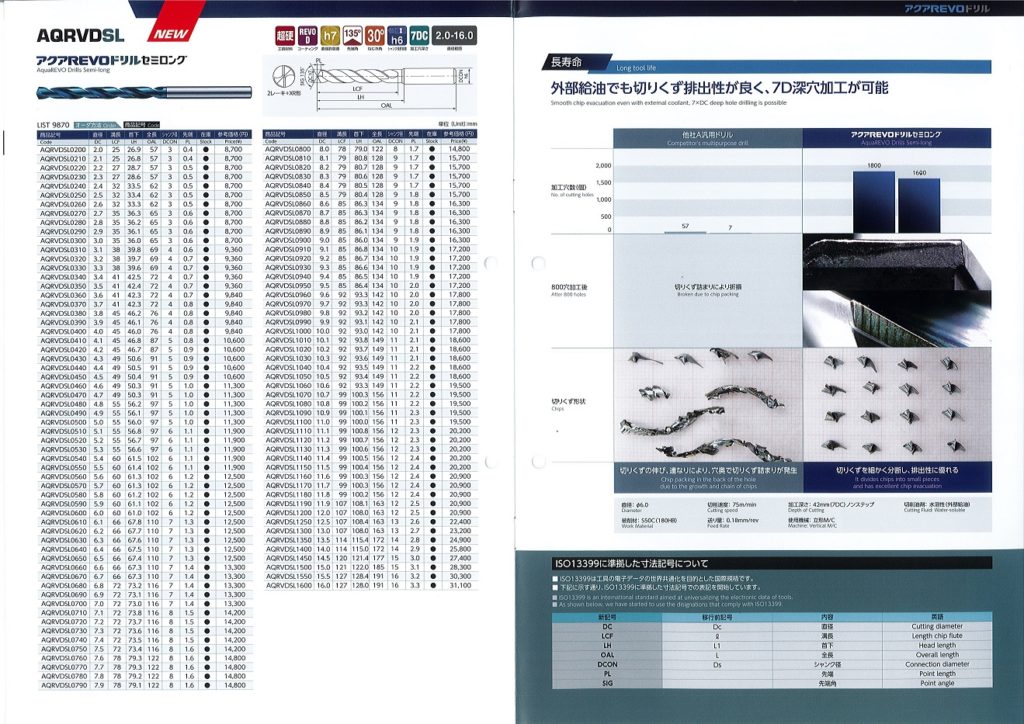Click the 1800 bar in the chart

[874, 202]
